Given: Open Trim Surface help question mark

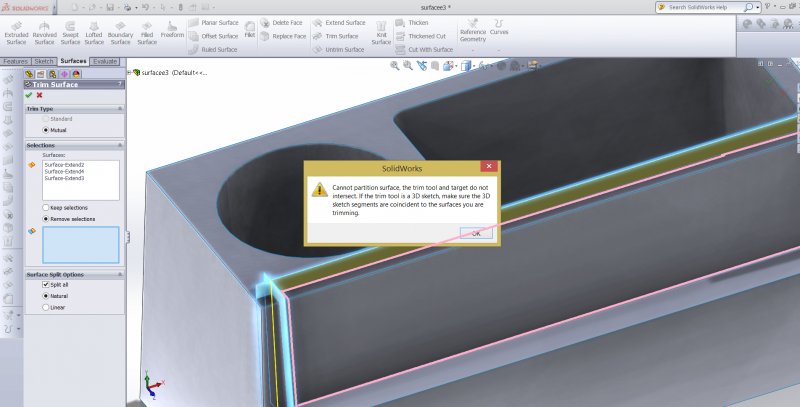Looking at the screenshot, I should (120, 84).
